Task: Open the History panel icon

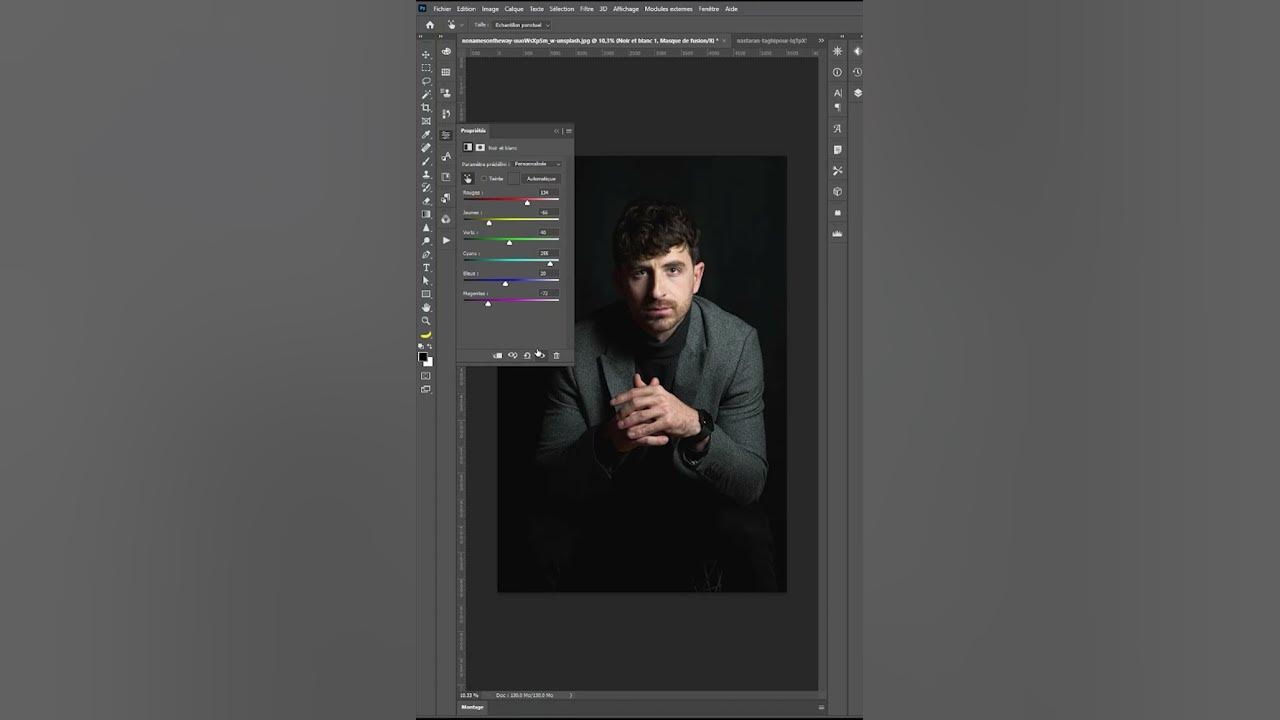Action: (x=858, y=72)
